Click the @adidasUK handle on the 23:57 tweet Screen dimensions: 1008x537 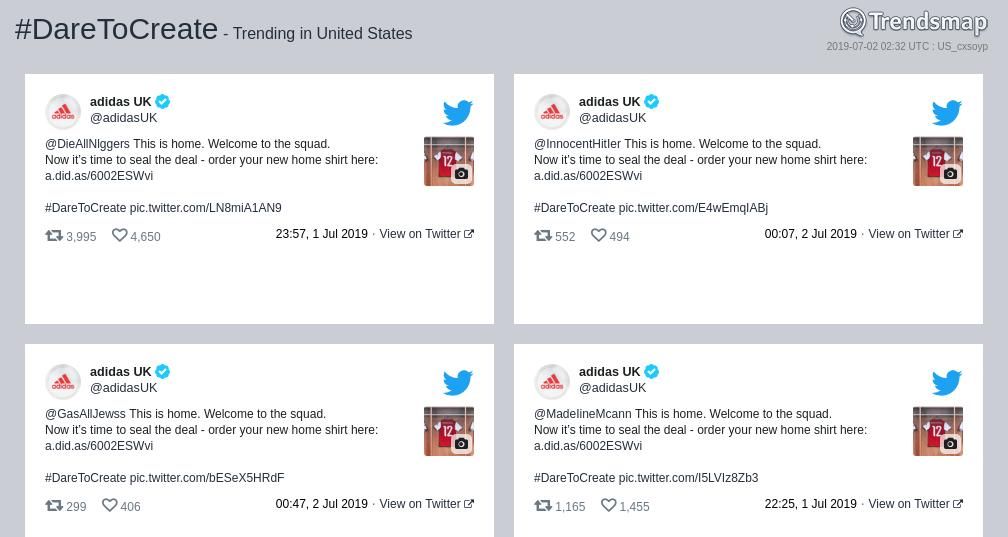[123, 118]
